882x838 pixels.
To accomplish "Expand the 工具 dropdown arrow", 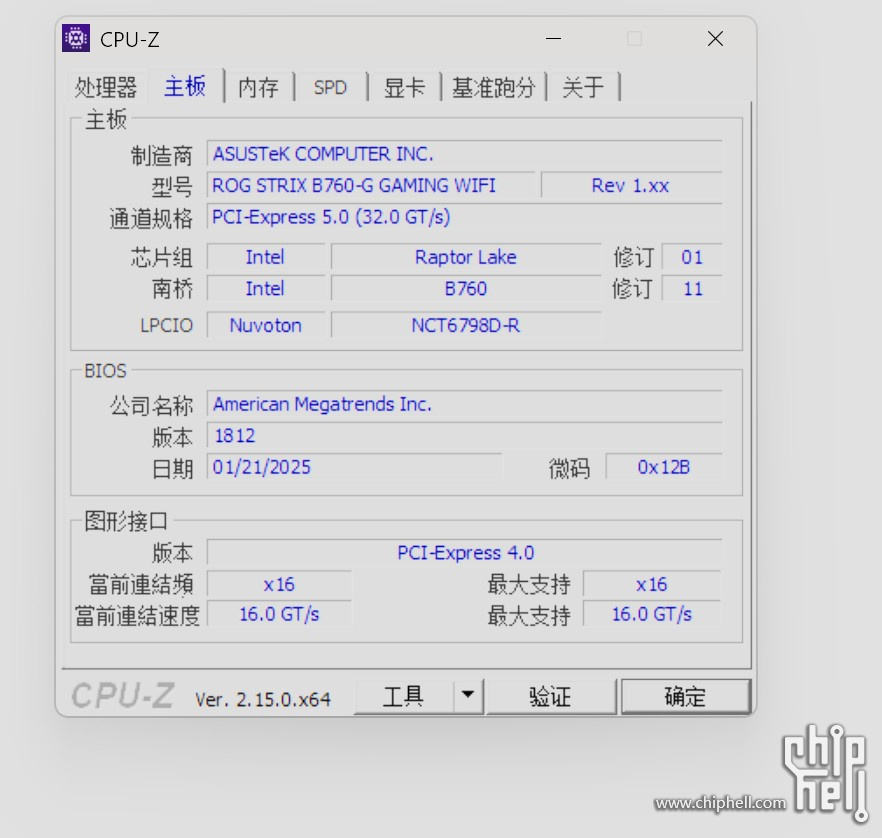I will click(x=468, y=696).
